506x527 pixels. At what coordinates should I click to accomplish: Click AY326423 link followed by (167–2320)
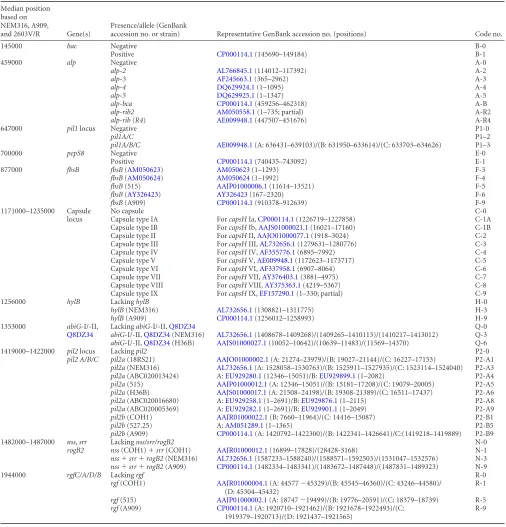[x=232, y=194]
